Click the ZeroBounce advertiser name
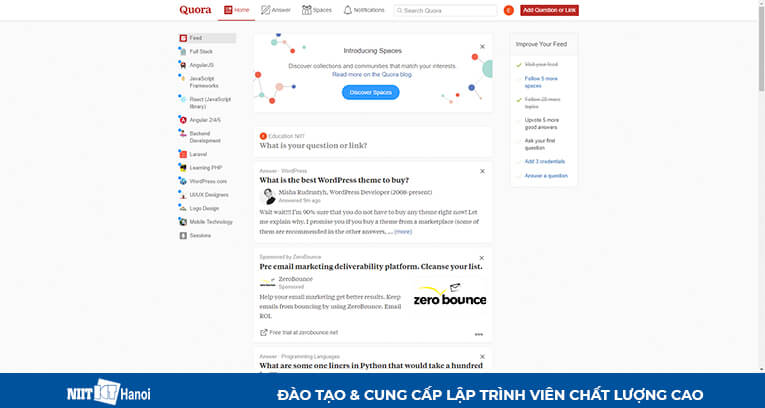This screenshot has width=765, height=408. 295,279
